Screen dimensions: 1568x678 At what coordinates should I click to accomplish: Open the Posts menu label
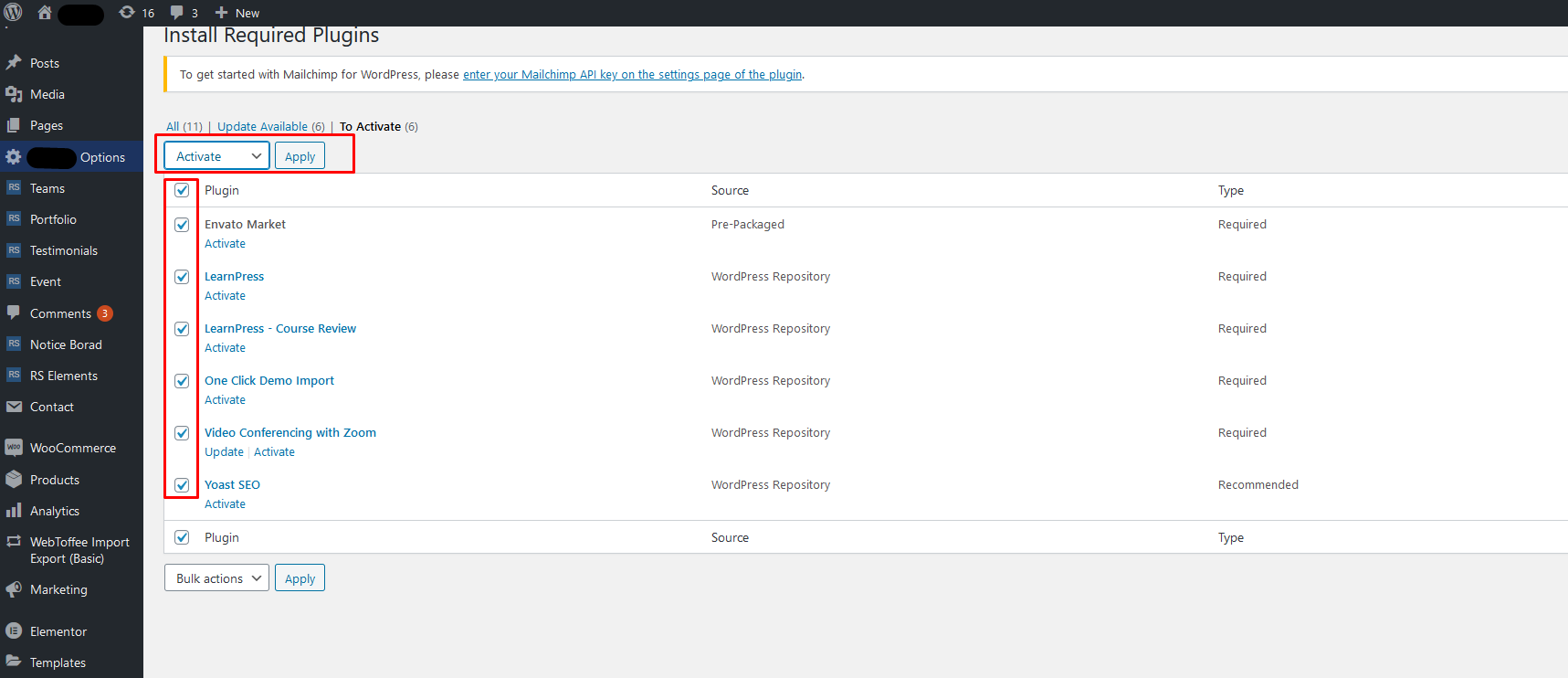pos(45,63)
